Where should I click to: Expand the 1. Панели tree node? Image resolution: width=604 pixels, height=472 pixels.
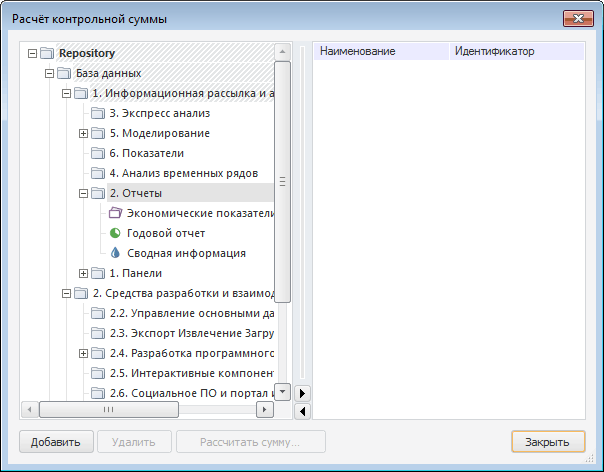pos(83,273)
